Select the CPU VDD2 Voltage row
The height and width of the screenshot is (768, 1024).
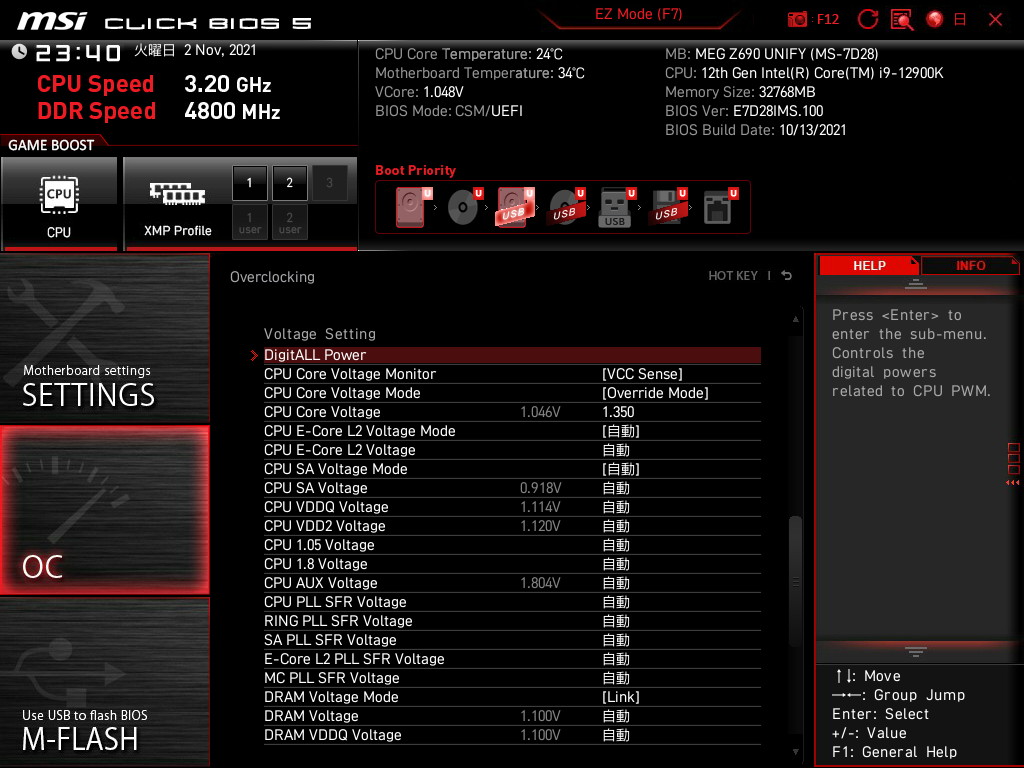511,525
